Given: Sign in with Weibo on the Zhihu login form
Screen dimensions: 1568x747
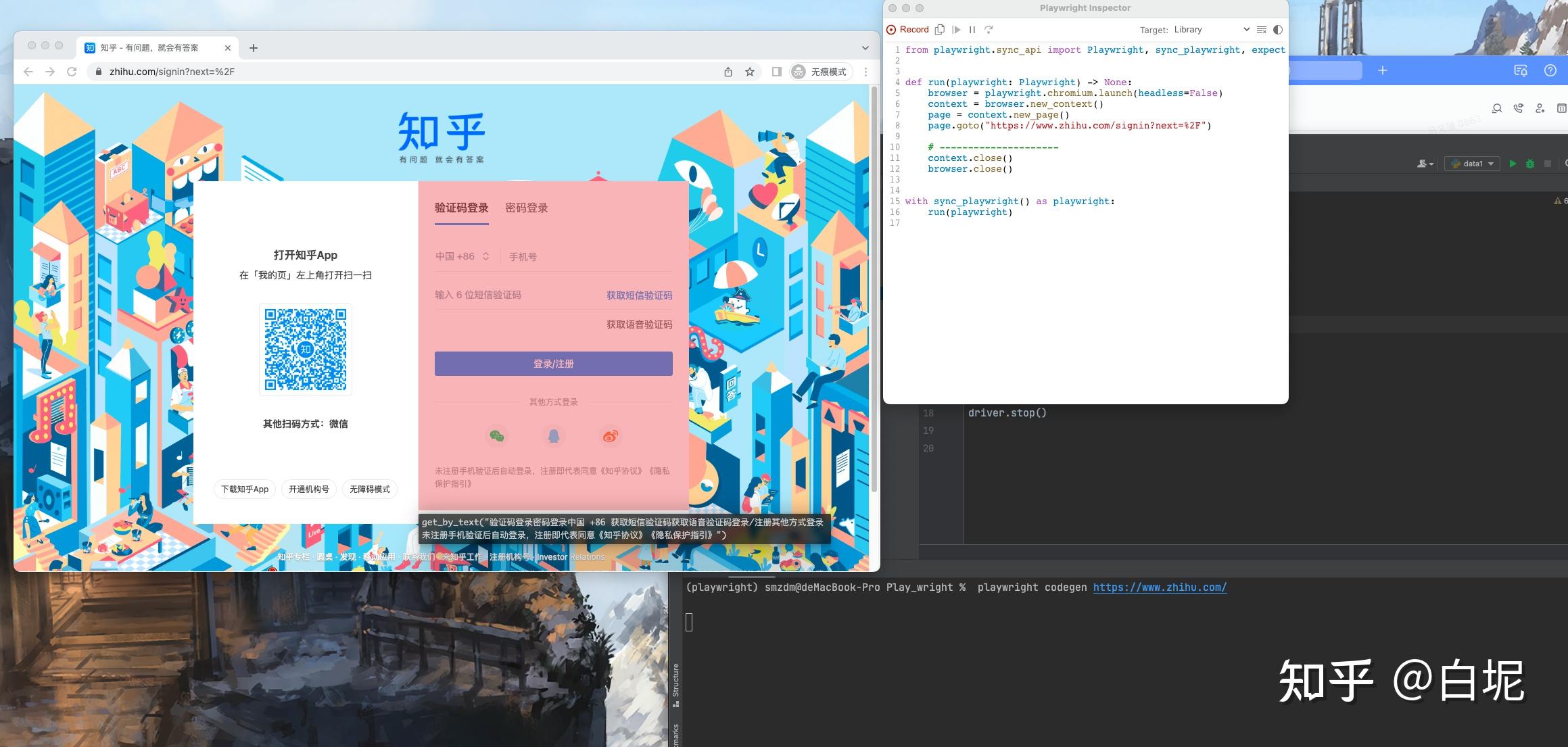Looking at the screenshot, I should (609, 436).
